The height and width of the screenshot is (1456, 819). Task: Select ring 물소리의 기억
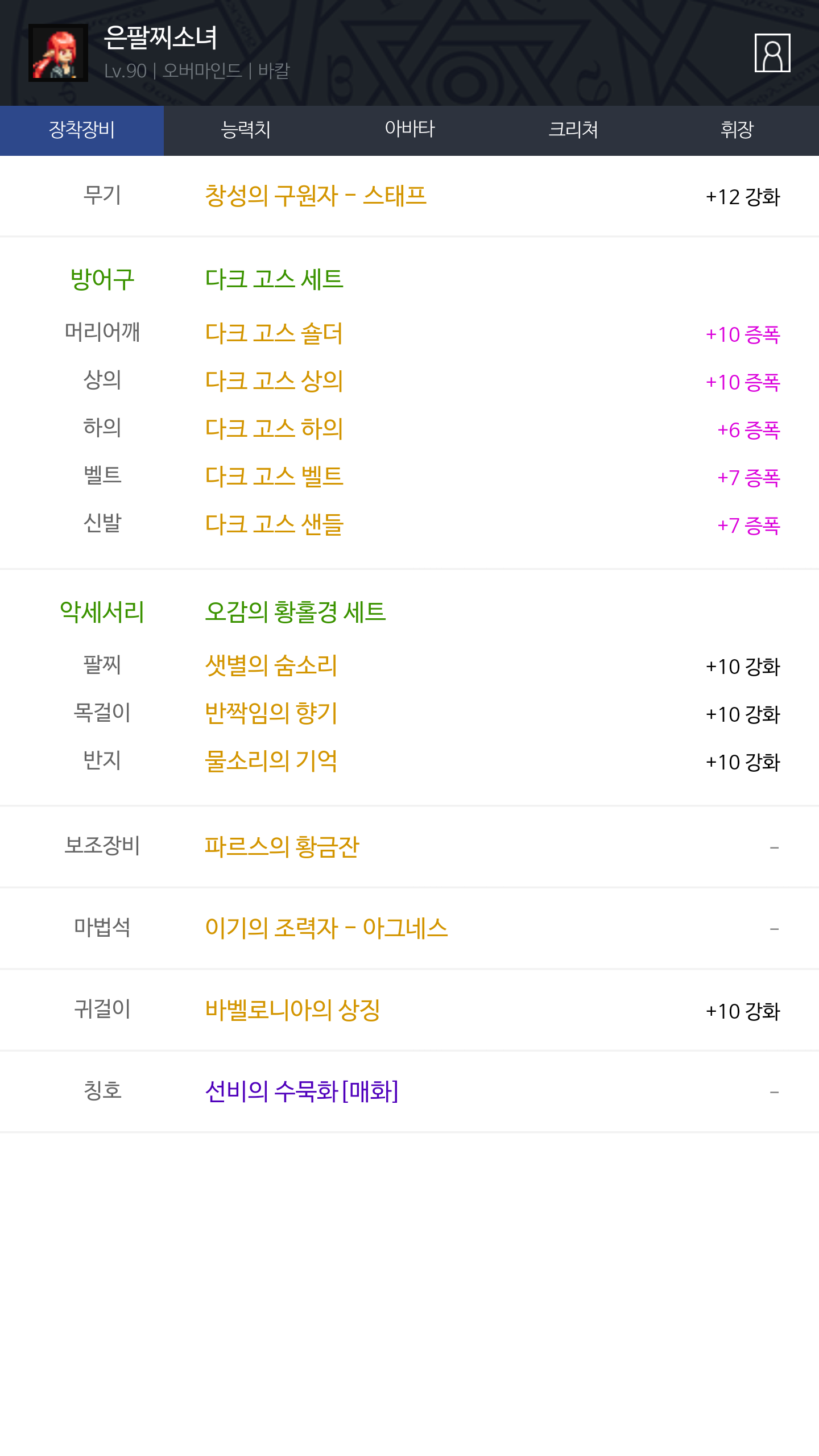pos(271,761)
